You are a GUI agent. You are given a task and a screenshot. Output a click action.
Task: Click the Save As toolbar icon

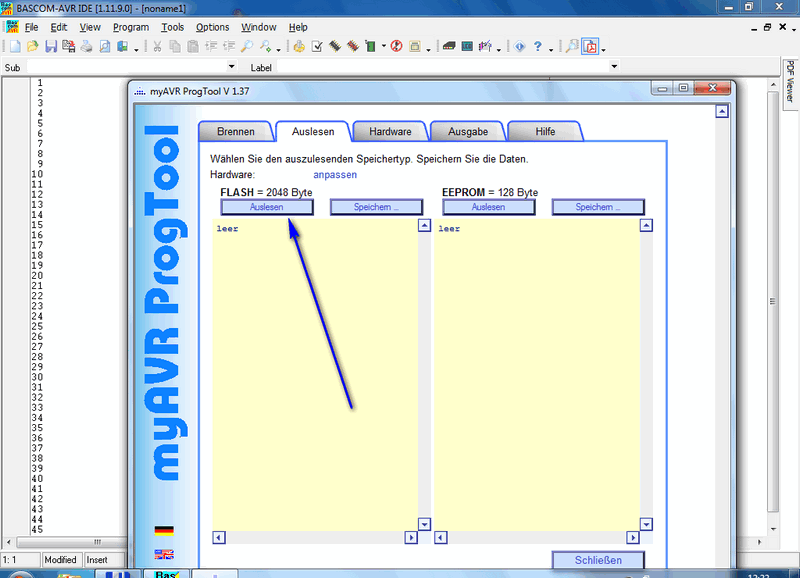68,46
